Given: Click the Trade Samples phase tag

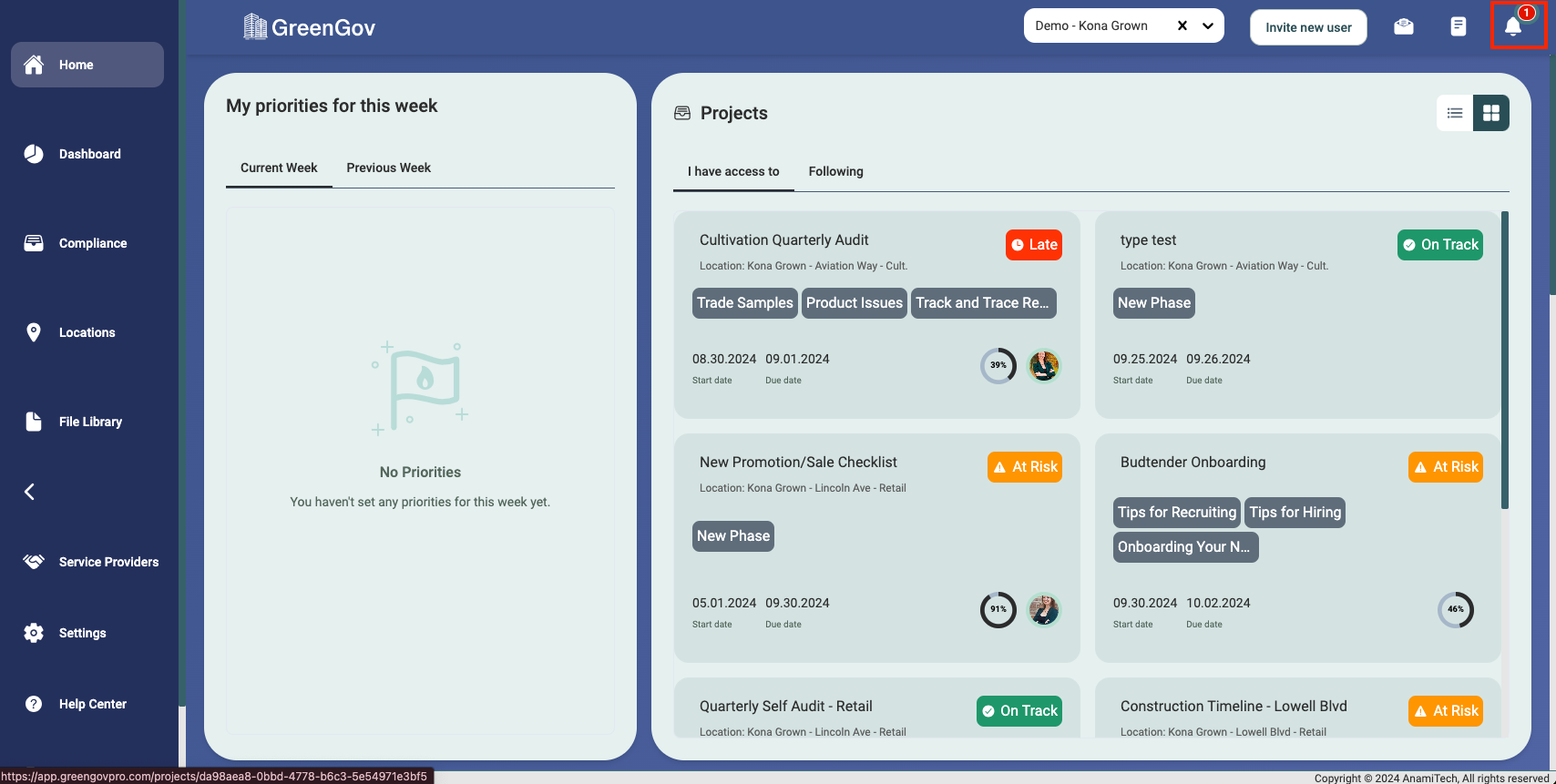Looking at the screenshot, I should (x=745, y=303).
